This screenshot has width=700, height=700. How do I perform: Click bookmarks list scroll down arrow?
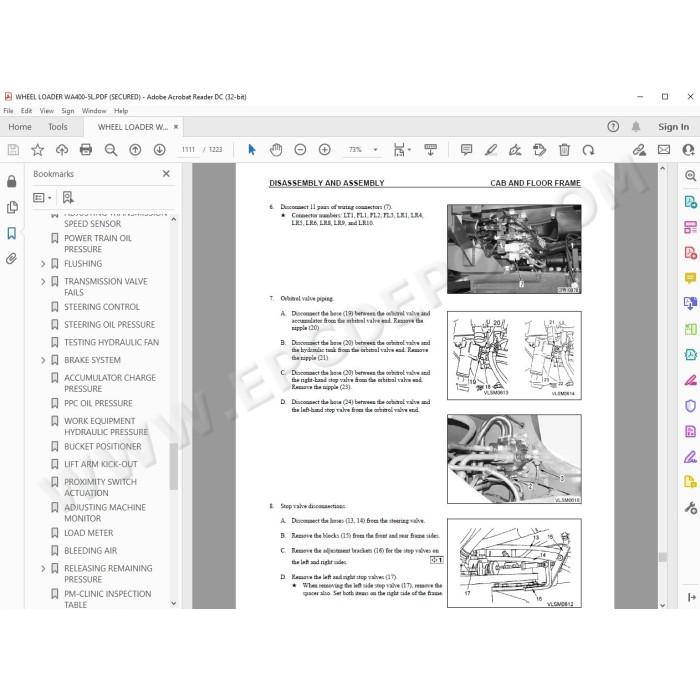[174, 604]
